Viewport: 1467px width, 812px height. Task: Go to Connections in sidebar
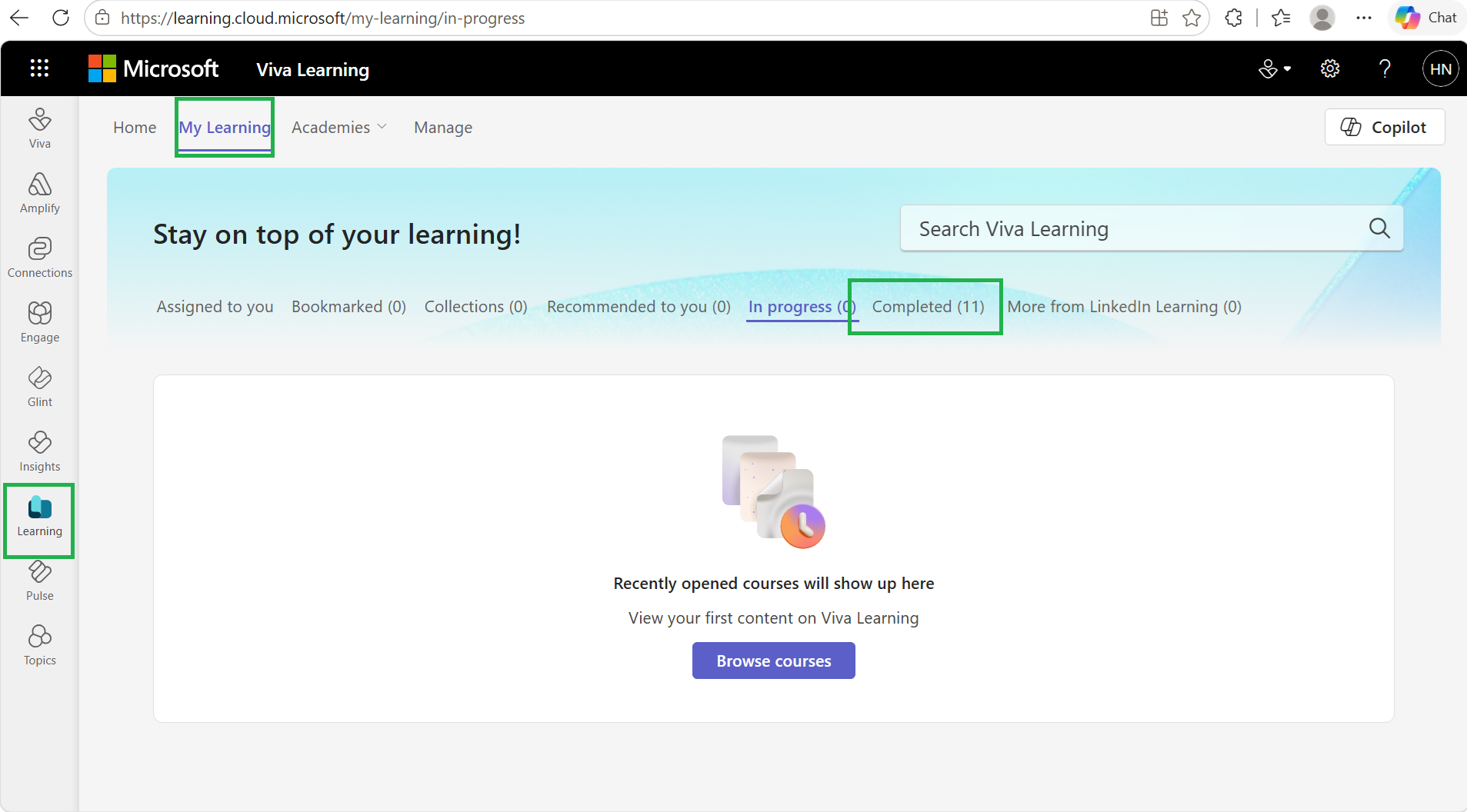click(40, 258)
